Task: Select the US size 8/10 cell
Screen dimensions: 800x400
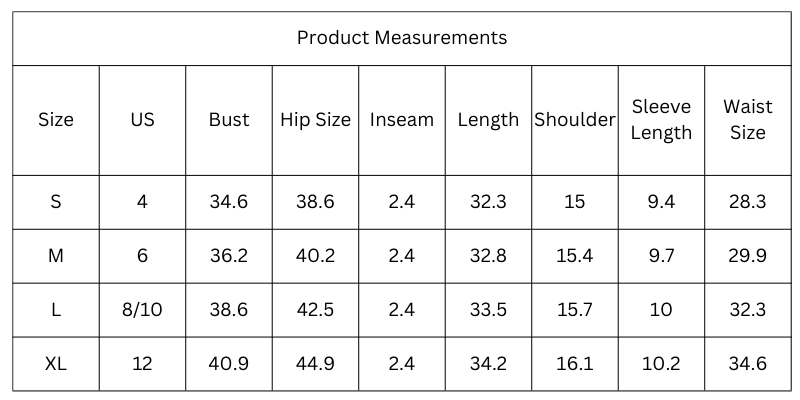Action: pyautogui.click(x=142, y=310)
